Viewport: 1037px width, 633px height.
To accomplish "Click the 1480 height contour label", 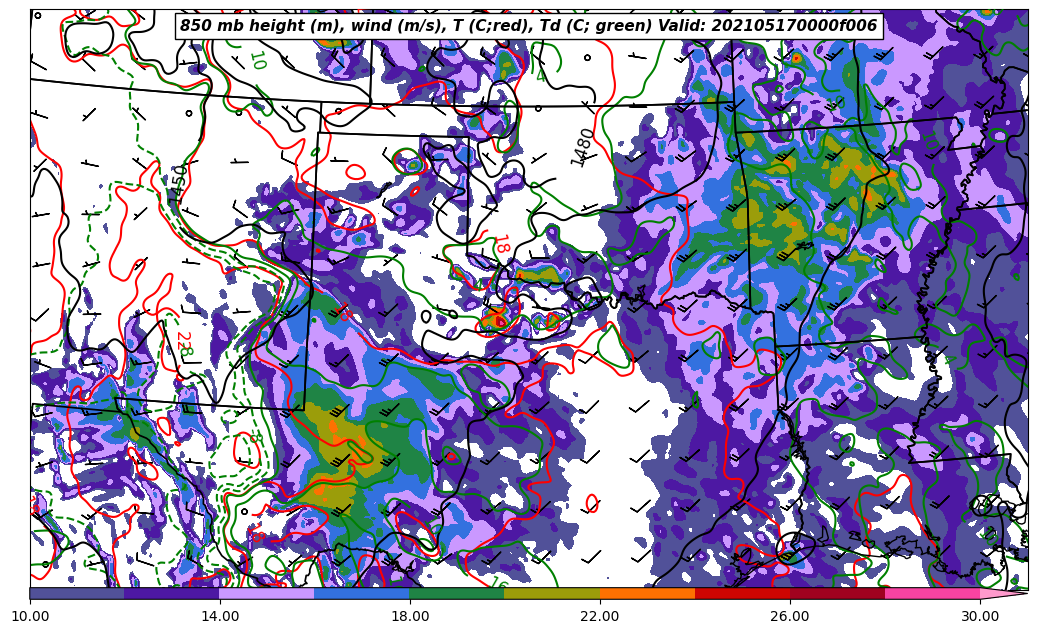I will click(x=582, y=147).
